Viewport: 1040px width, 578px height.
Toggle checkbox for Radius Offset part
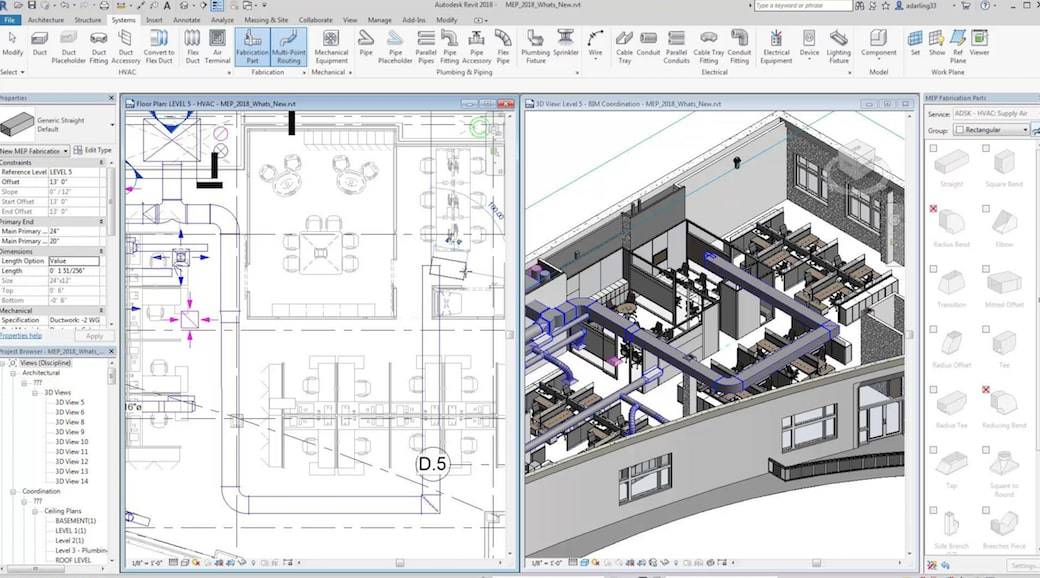click(x=933, y=329)
